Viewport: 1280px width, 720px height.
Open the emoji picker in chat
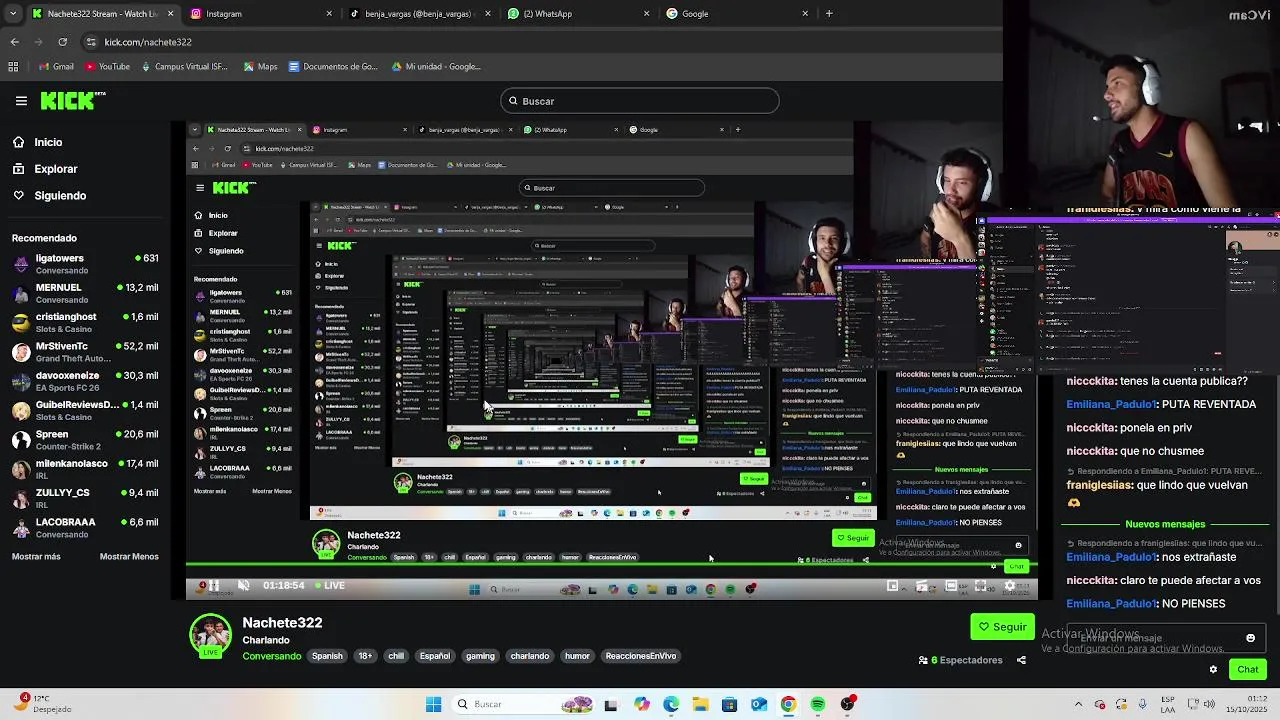coord(1250,638)
